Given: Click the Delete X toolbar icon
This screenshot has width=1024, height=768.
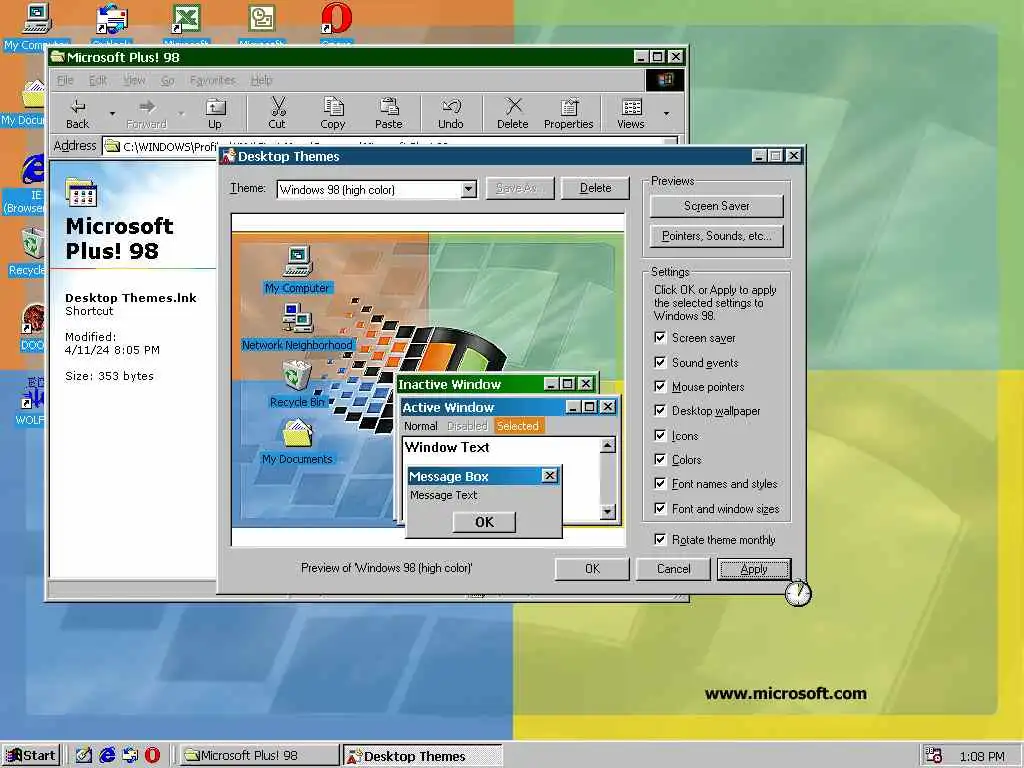Looking at the screenshot, I should pos(513,114).
